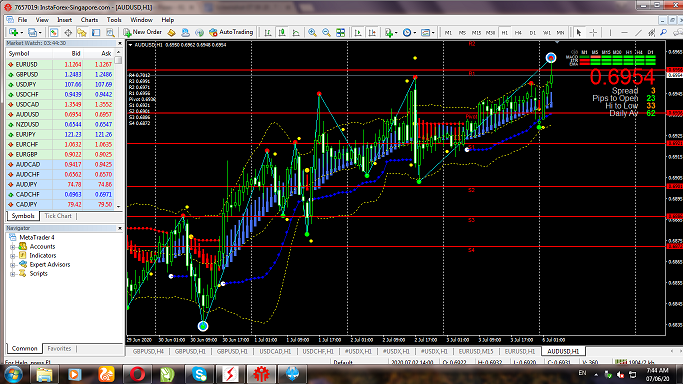683x384 pixels.
Task: Switch timeframe to M1
Action: click(x=448, y=33)
